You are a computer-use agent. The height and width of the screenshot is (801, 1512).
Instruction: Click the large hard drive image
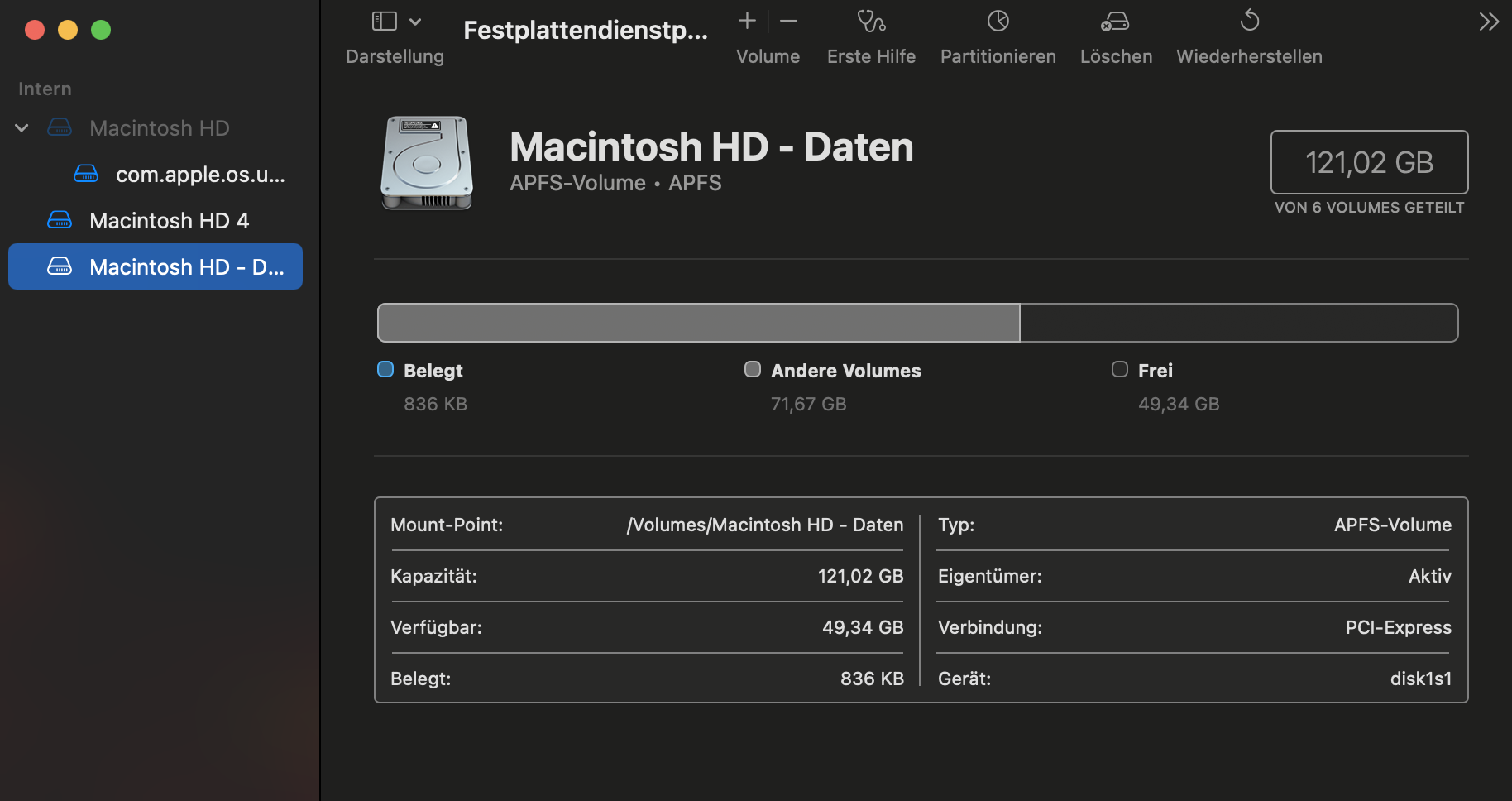click(427, 162)
